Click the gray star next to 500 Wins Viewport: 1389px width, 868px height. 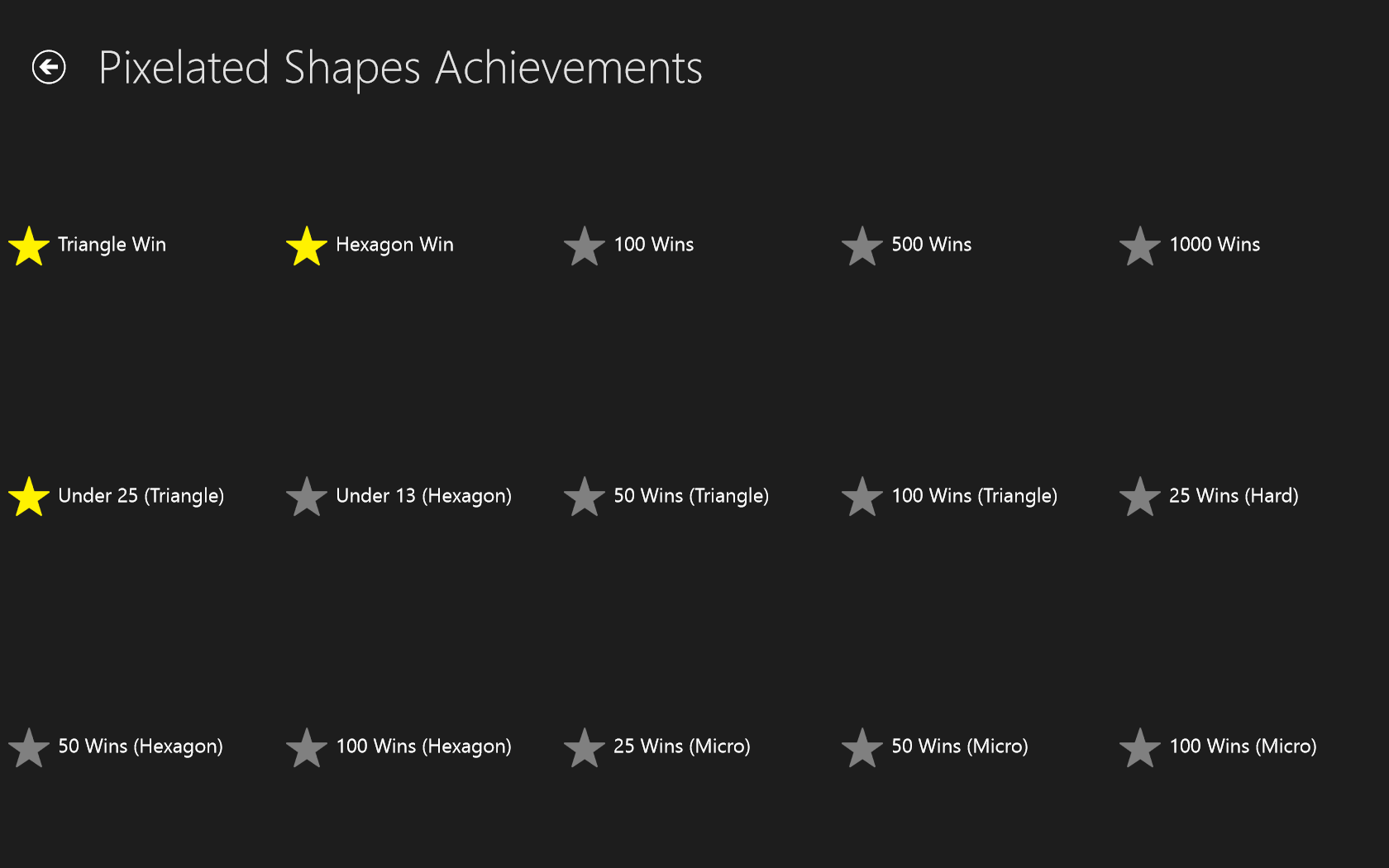[x=862, y=246]
